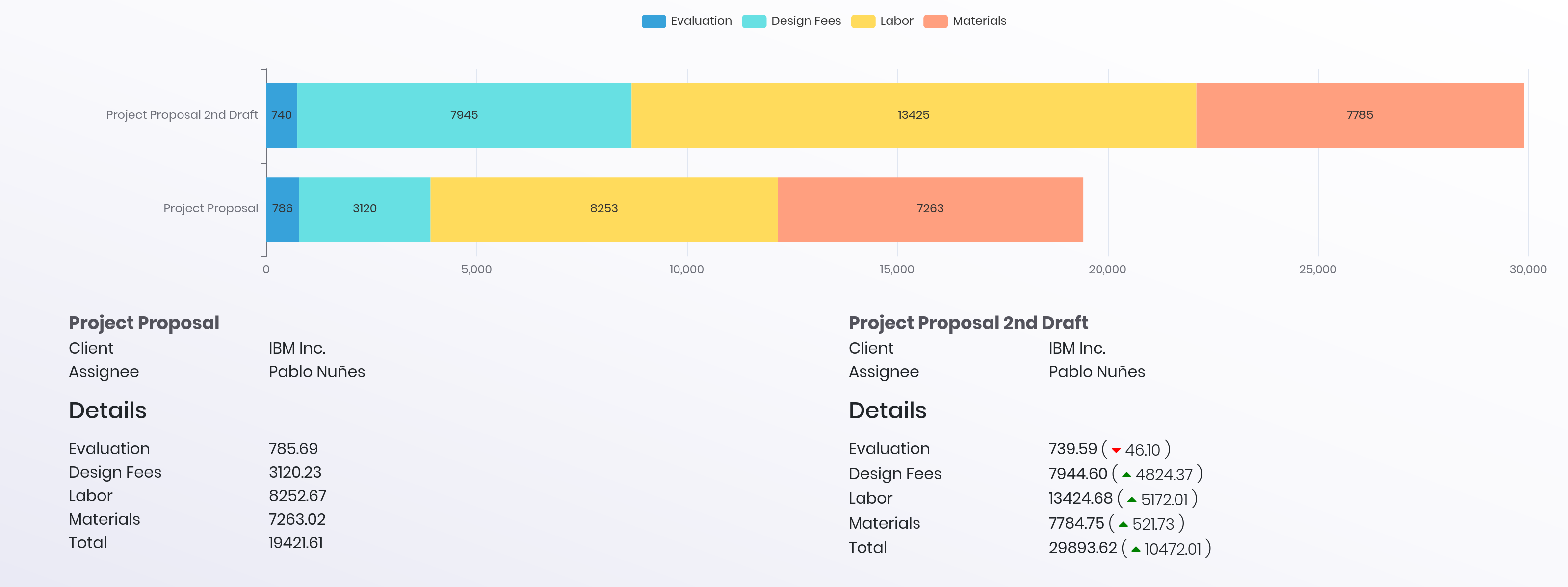This screenshot has width=1568, height=587.
Task: Click the 7263 Materials bar segment
Action: tap(930, 208)
